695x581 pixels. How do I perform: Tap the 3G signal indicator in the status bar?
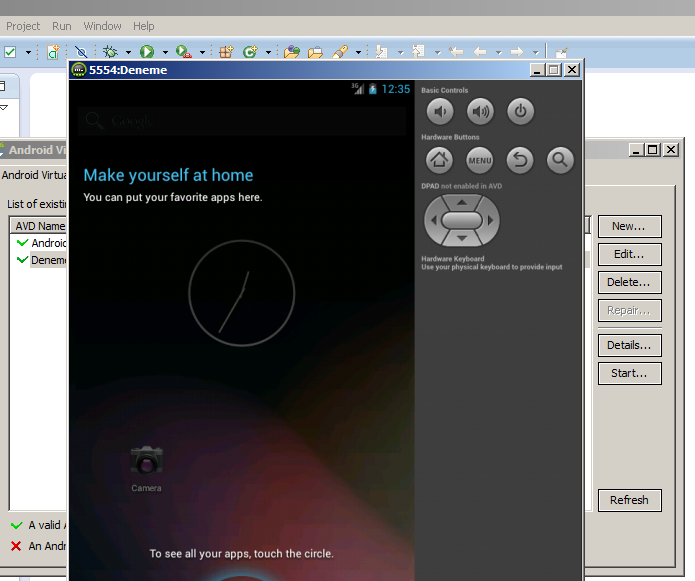point(358,89)
